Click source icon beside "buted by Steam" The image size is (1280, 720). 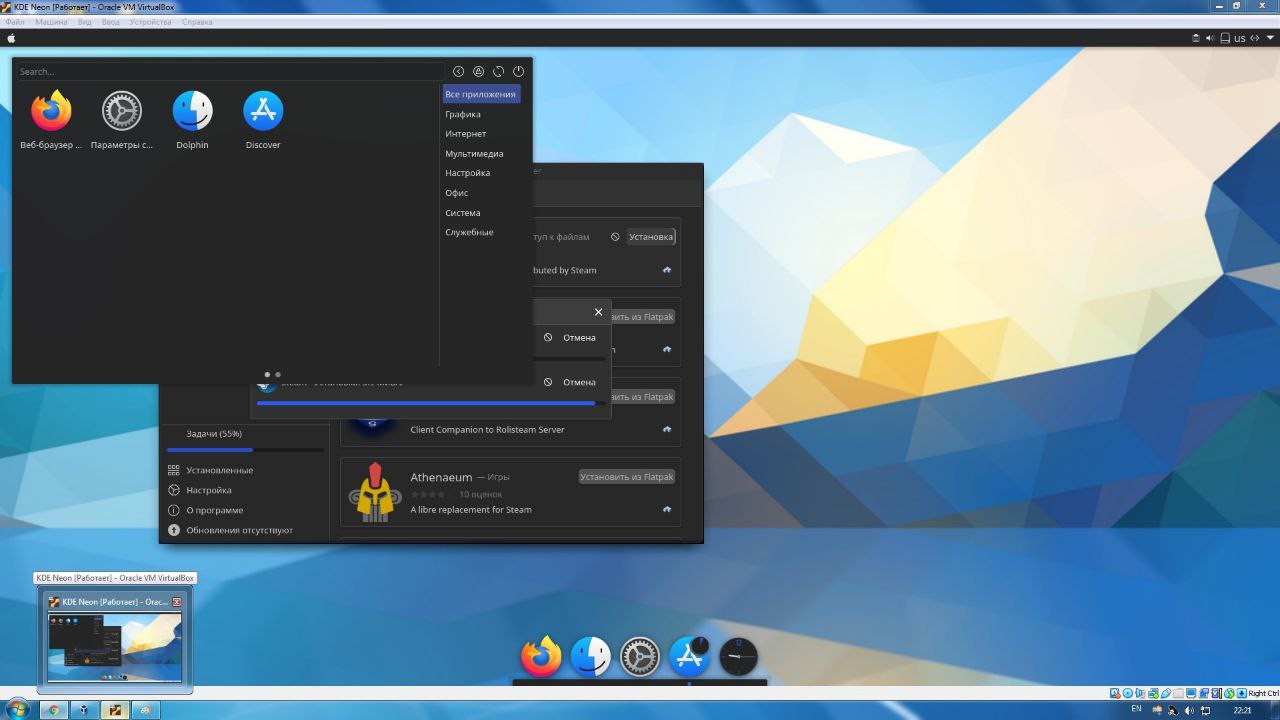click(x=667, y=270)
